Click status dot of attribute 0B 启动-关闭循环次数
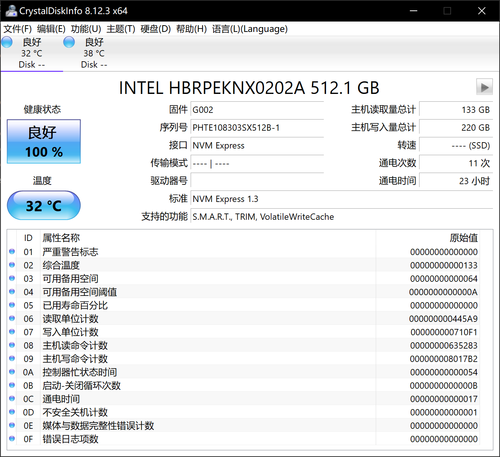The image size is (500, 457). (12, 385)
